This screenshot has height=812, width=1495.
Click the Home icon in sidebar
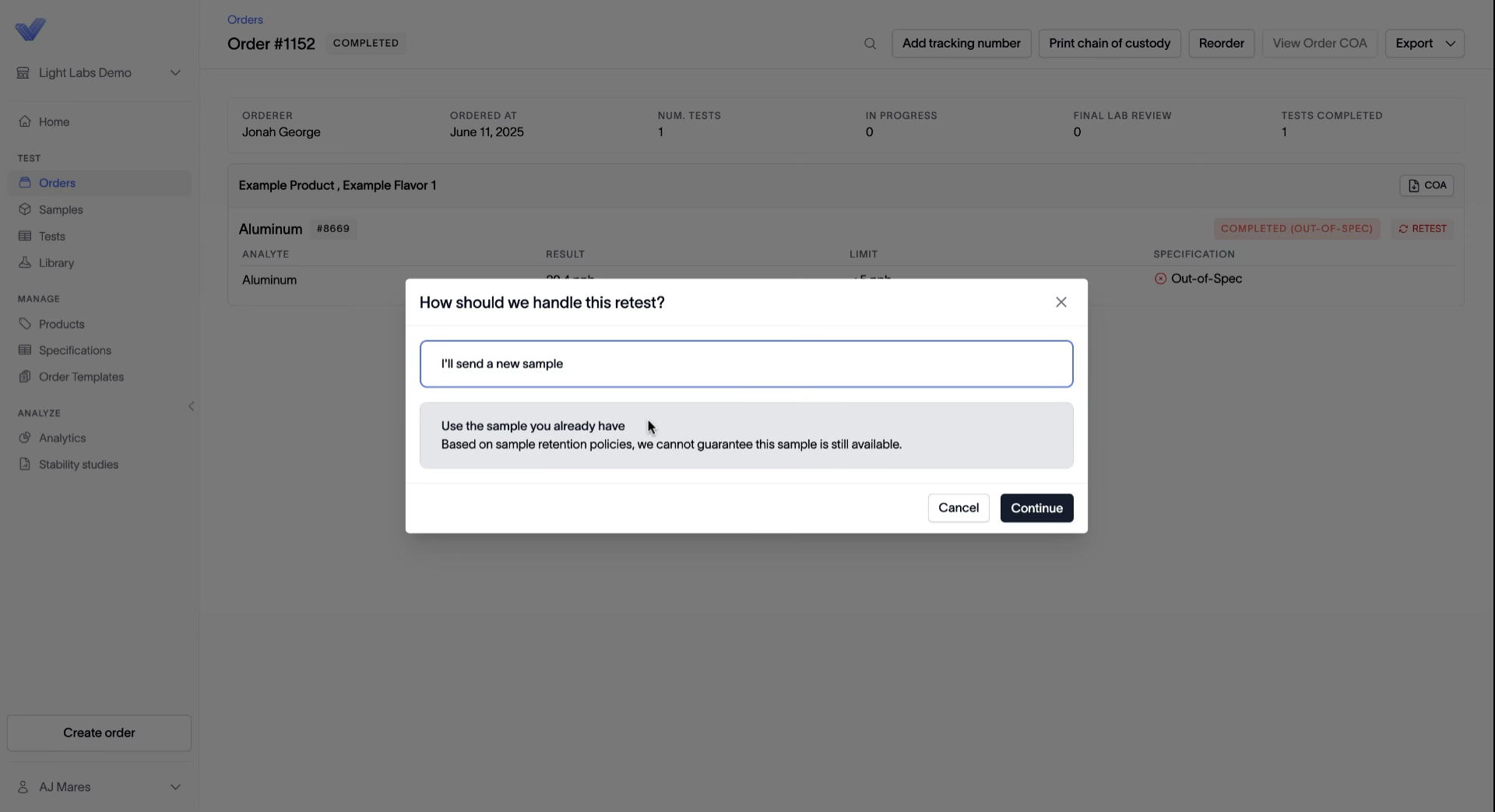coord(25,121)
